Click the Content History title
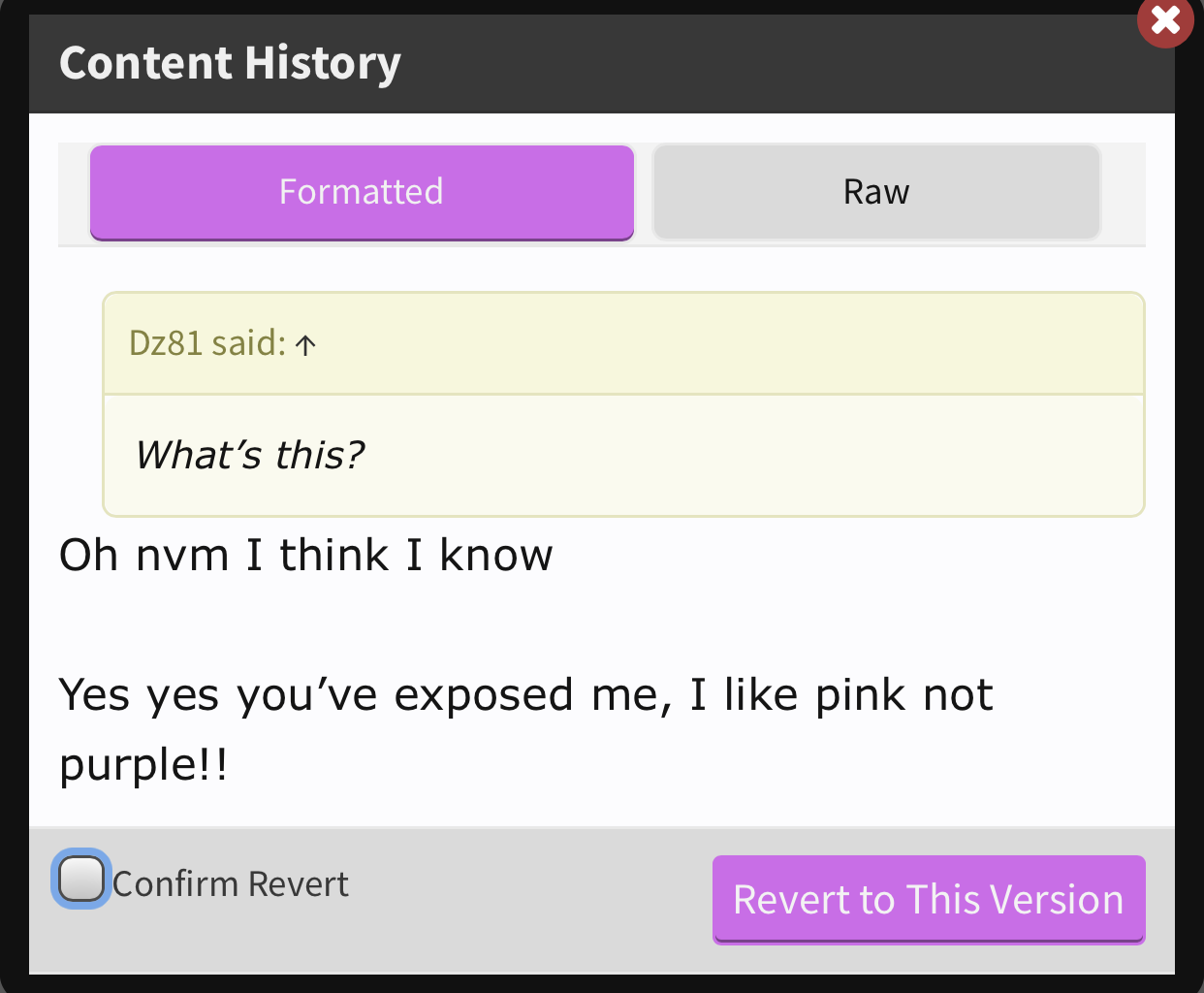Screen dimensions: 1204x993 coord(230,63)
